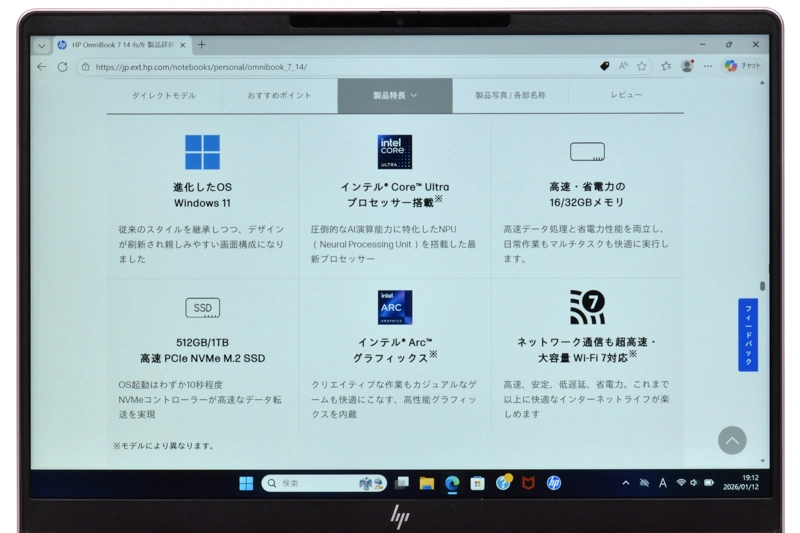
Task: Open the help globe taskbar app
Action: tap(504, 483)
